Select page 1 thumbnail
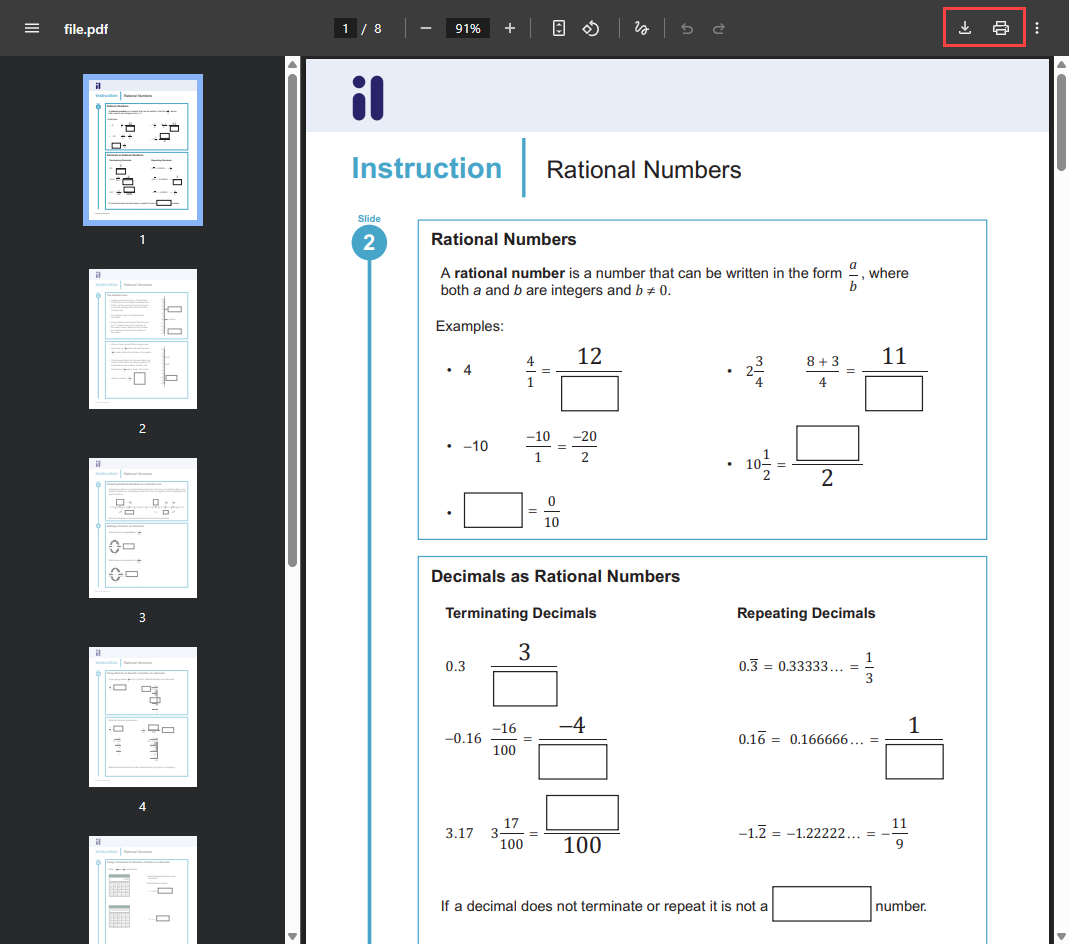This screenshot has width=1069, height=944. [142, 150]
